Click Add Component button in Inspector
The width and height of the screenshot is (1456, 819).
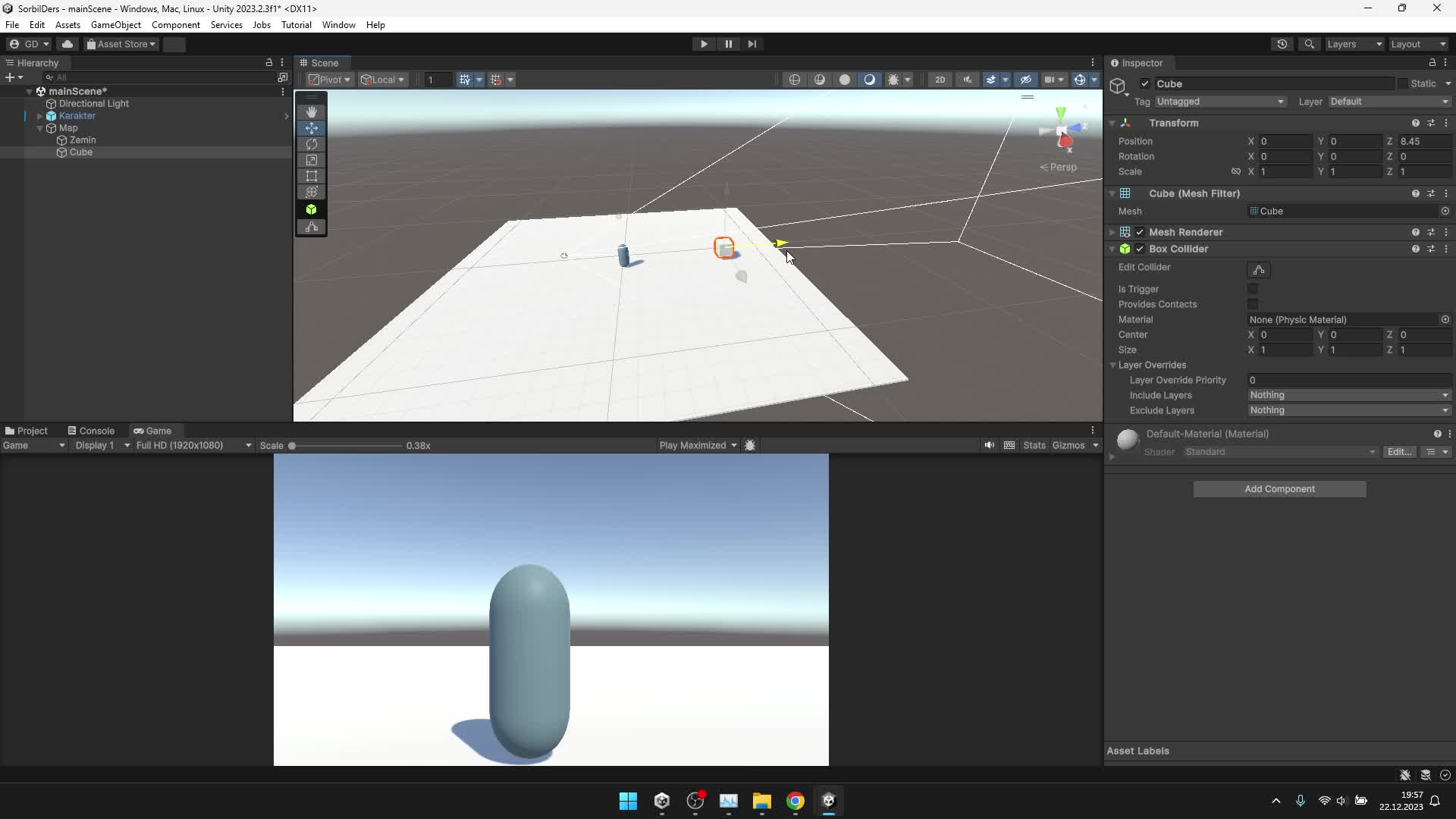1279,488
